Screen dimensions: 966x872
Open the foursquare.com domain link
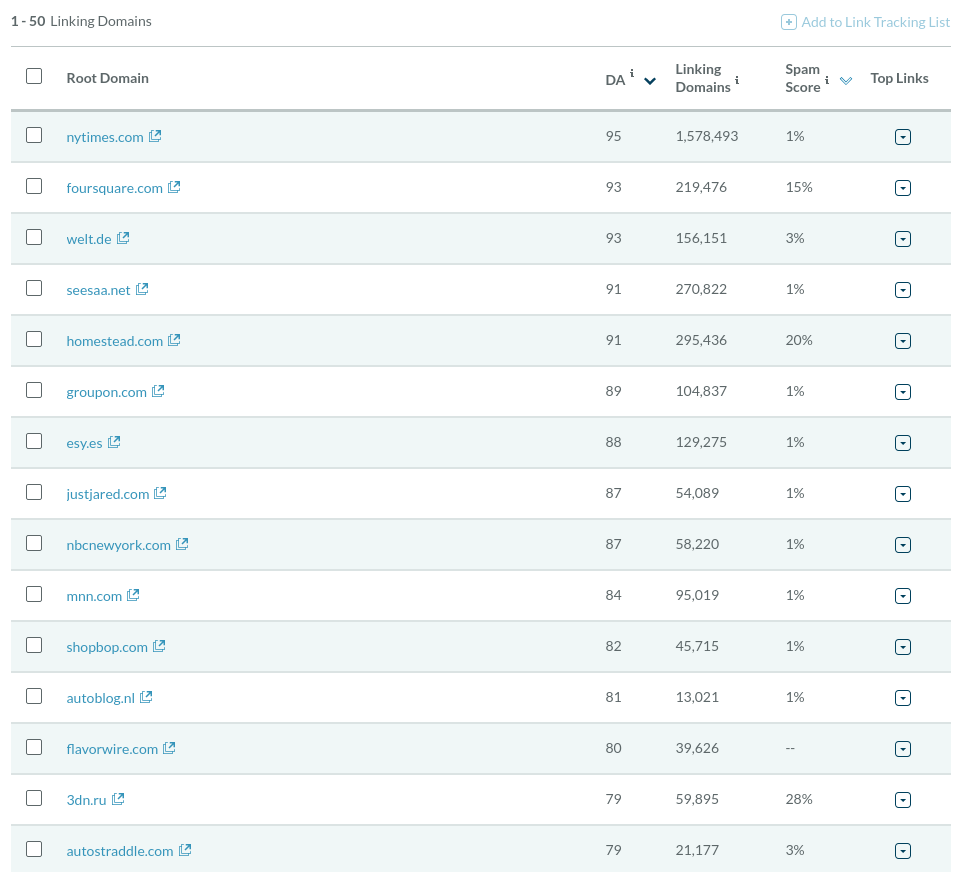[115, 188]
